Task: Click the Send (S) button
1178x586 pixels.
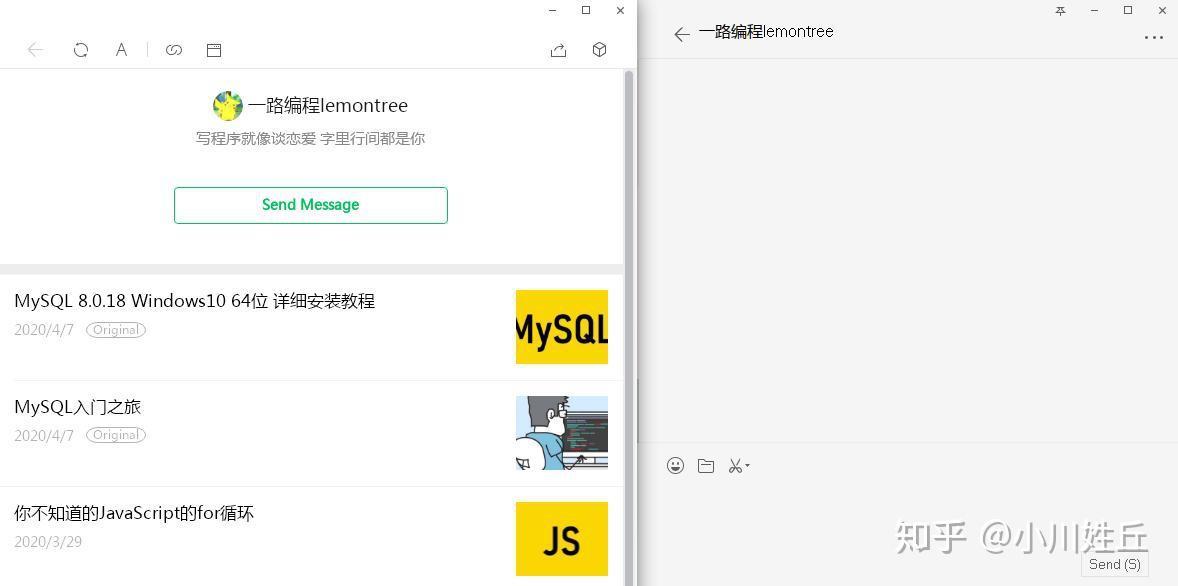Action: [1114, 563]
